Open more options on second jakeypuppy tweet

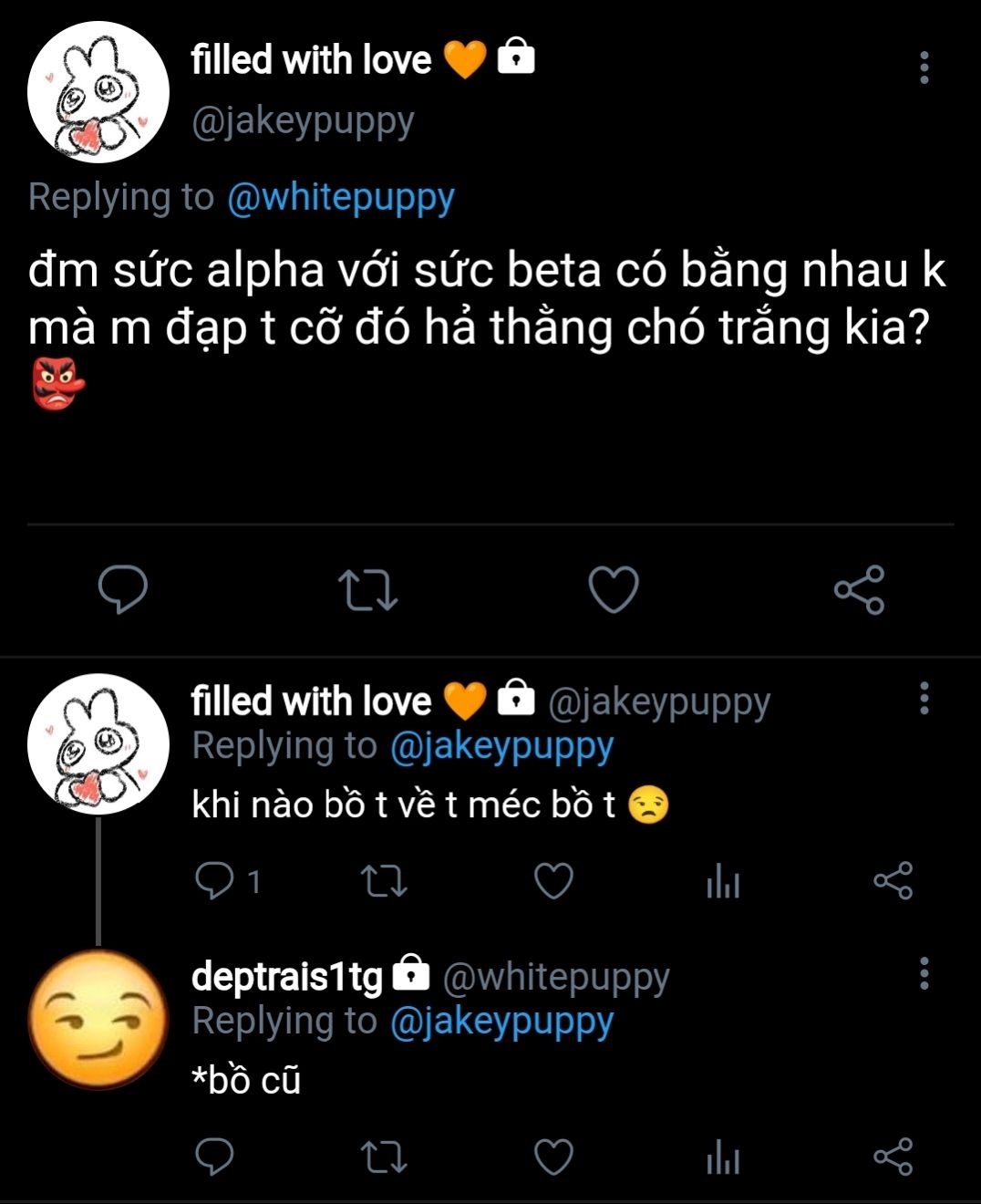coord(924,699)
